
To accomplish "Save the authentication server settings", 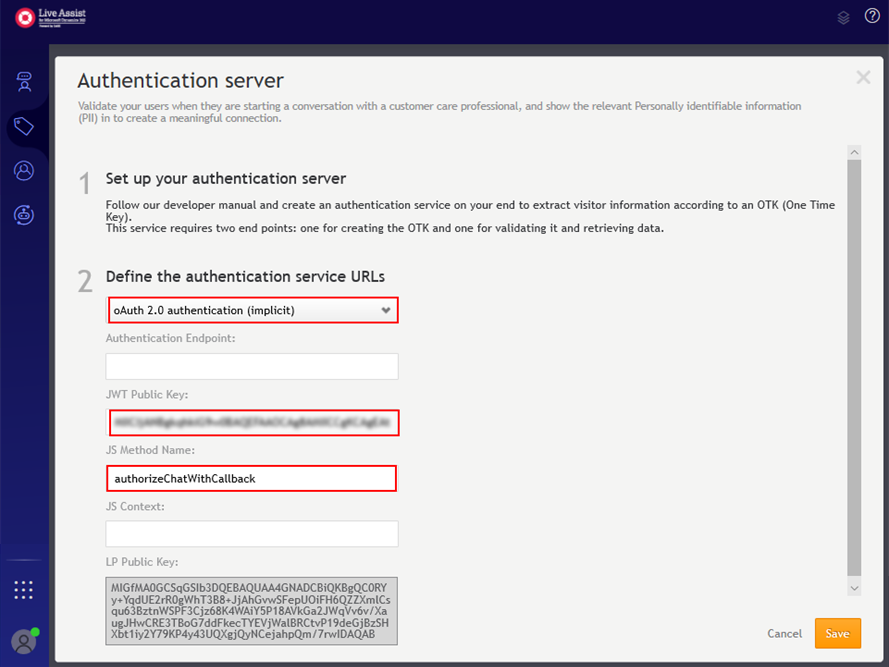I will pos(837,633).
